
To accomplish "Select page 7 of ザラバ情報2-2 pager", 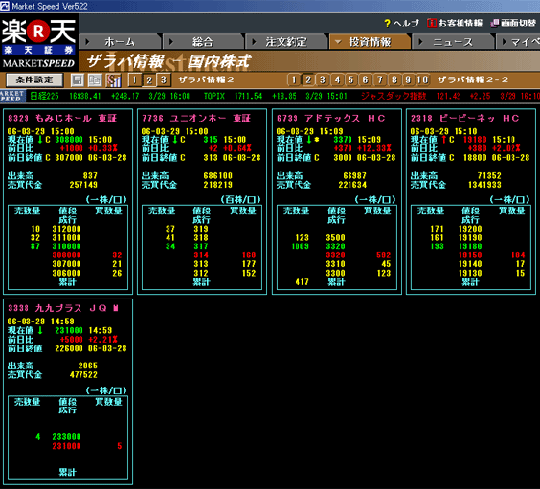I will click(x=380, y=80).
